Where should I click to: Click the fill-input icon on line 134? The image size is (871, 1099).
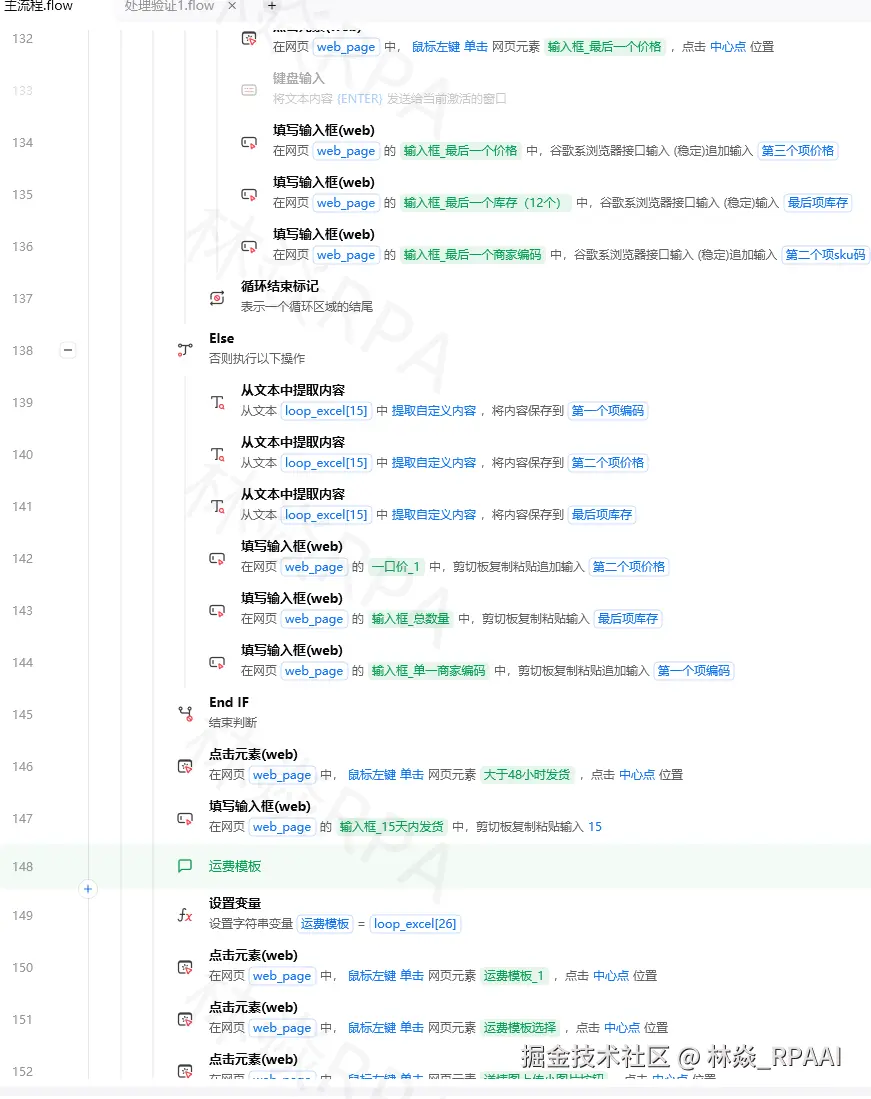tap(249, 142)
